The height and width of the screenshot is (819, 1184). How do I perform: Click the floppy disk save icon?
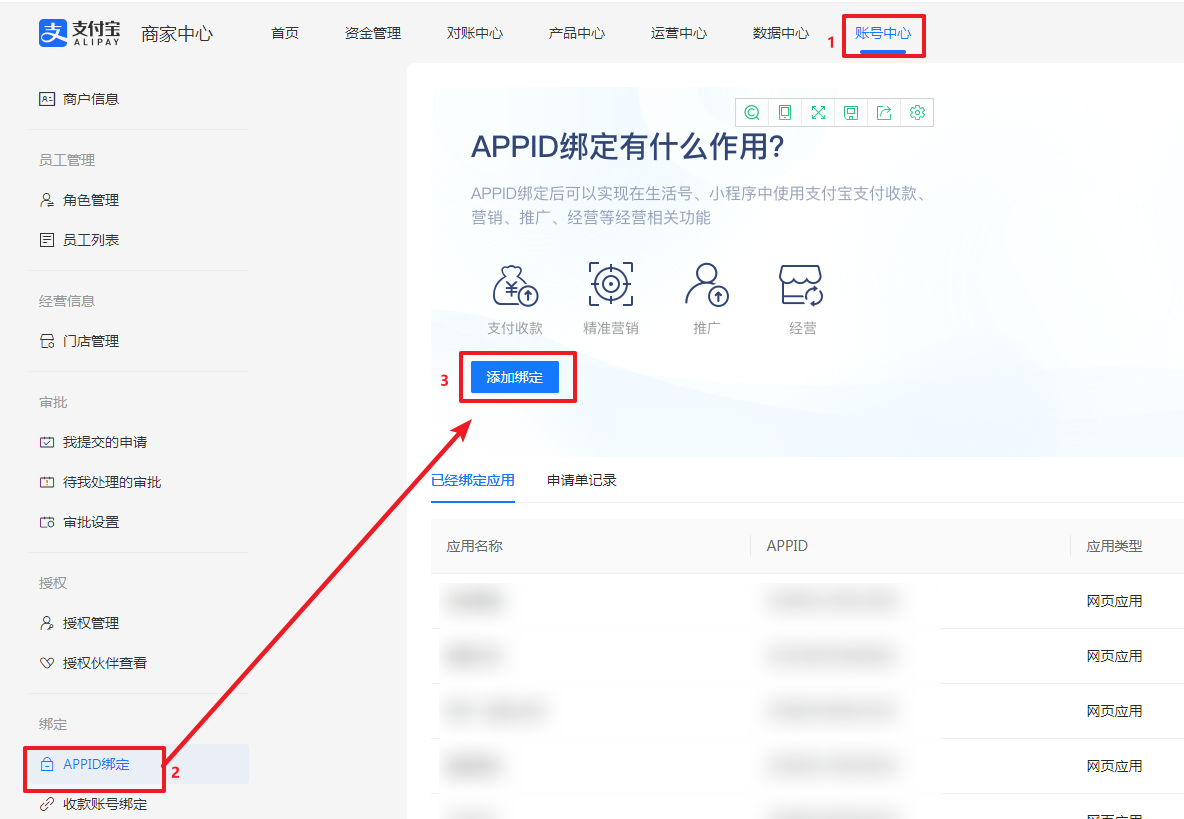coord(851,112)
